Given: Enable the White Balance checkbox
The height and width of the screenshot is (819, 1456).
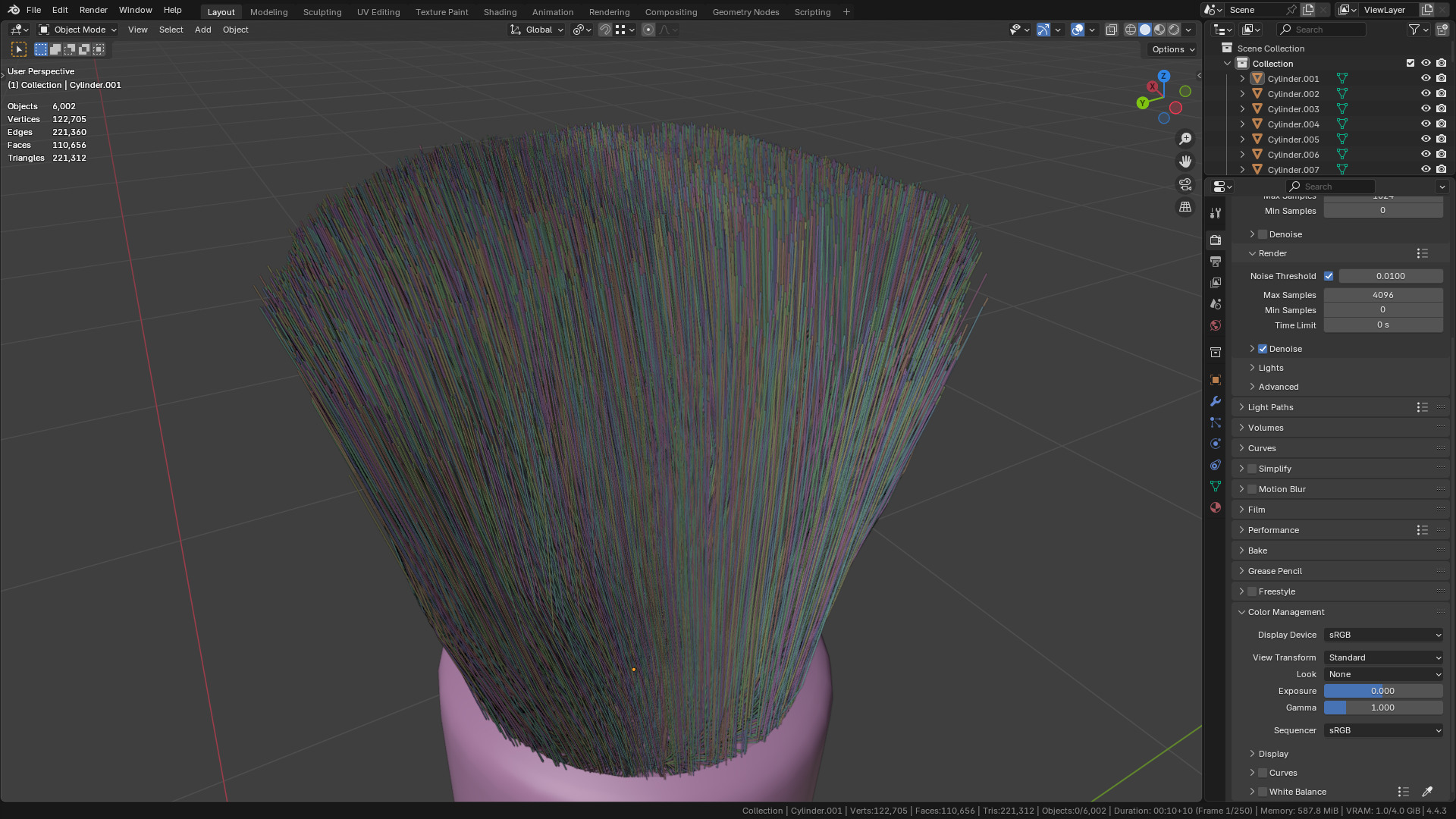Looking at the screenshot, I should pyautogui.click(x=1263, y=792).
